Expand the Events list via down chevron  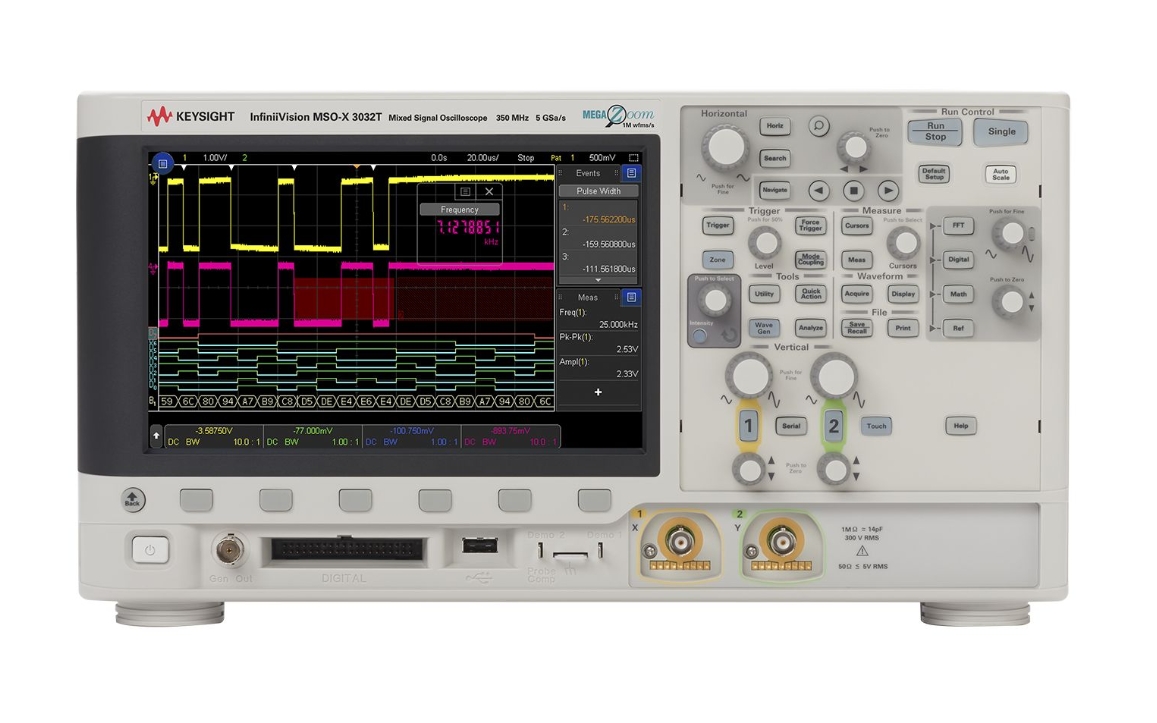tap(598, 280)
